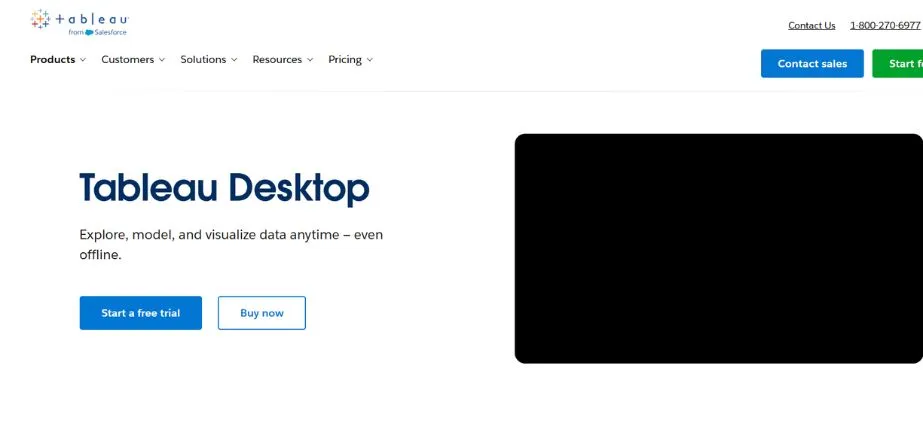The image size is (923, 435).
Task: Open the Pricing menu
Action: tap(350, 59)
